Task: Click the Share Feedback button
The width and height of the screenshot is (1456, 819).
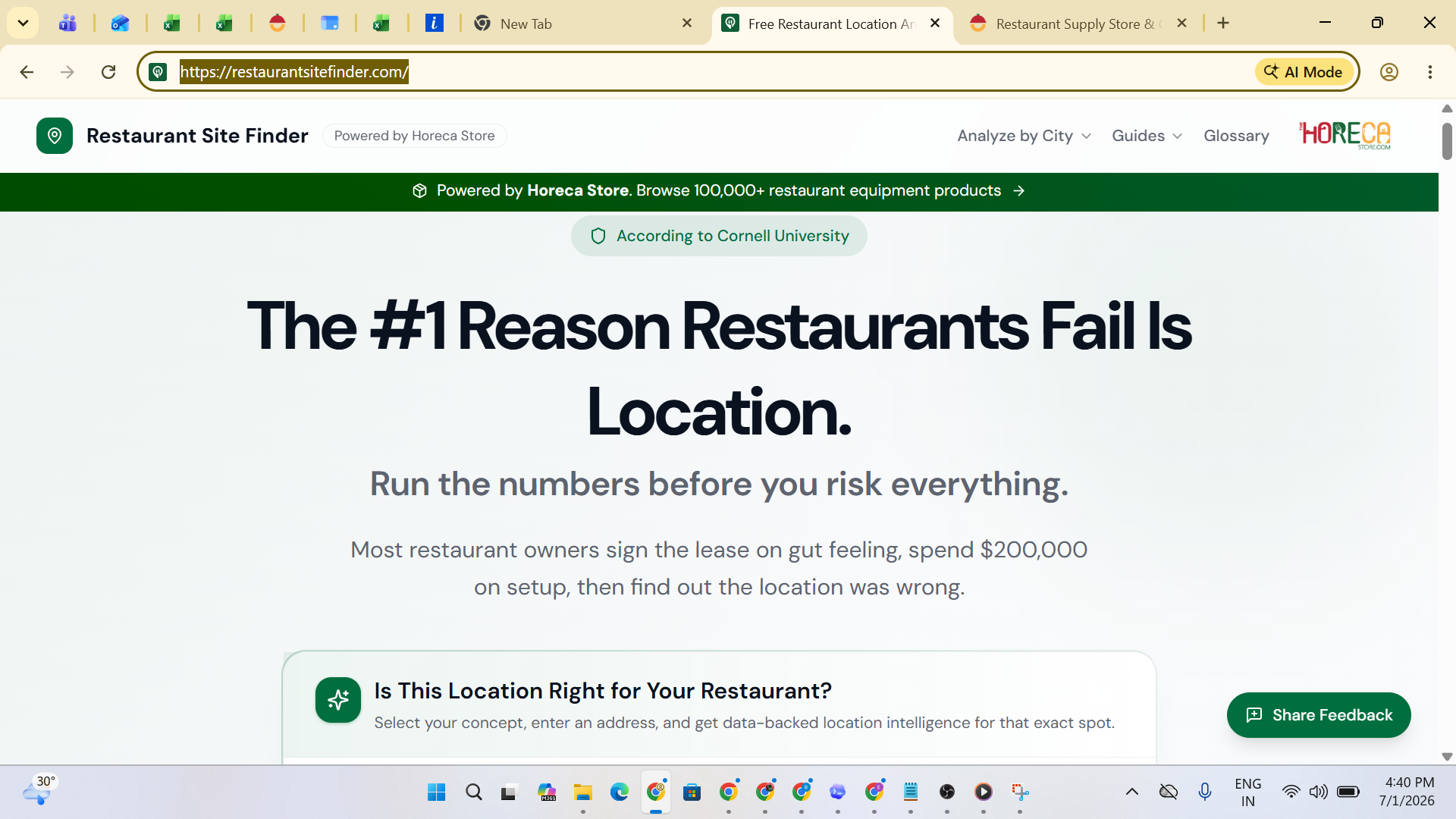Action: (x=1319, y=715)
